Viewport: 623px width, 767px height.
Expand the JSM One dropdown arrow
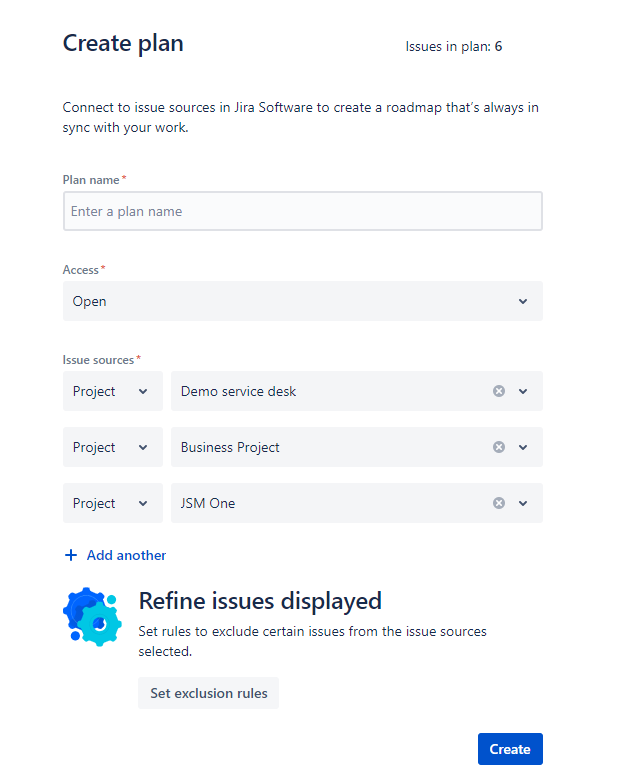coord(523,503)
